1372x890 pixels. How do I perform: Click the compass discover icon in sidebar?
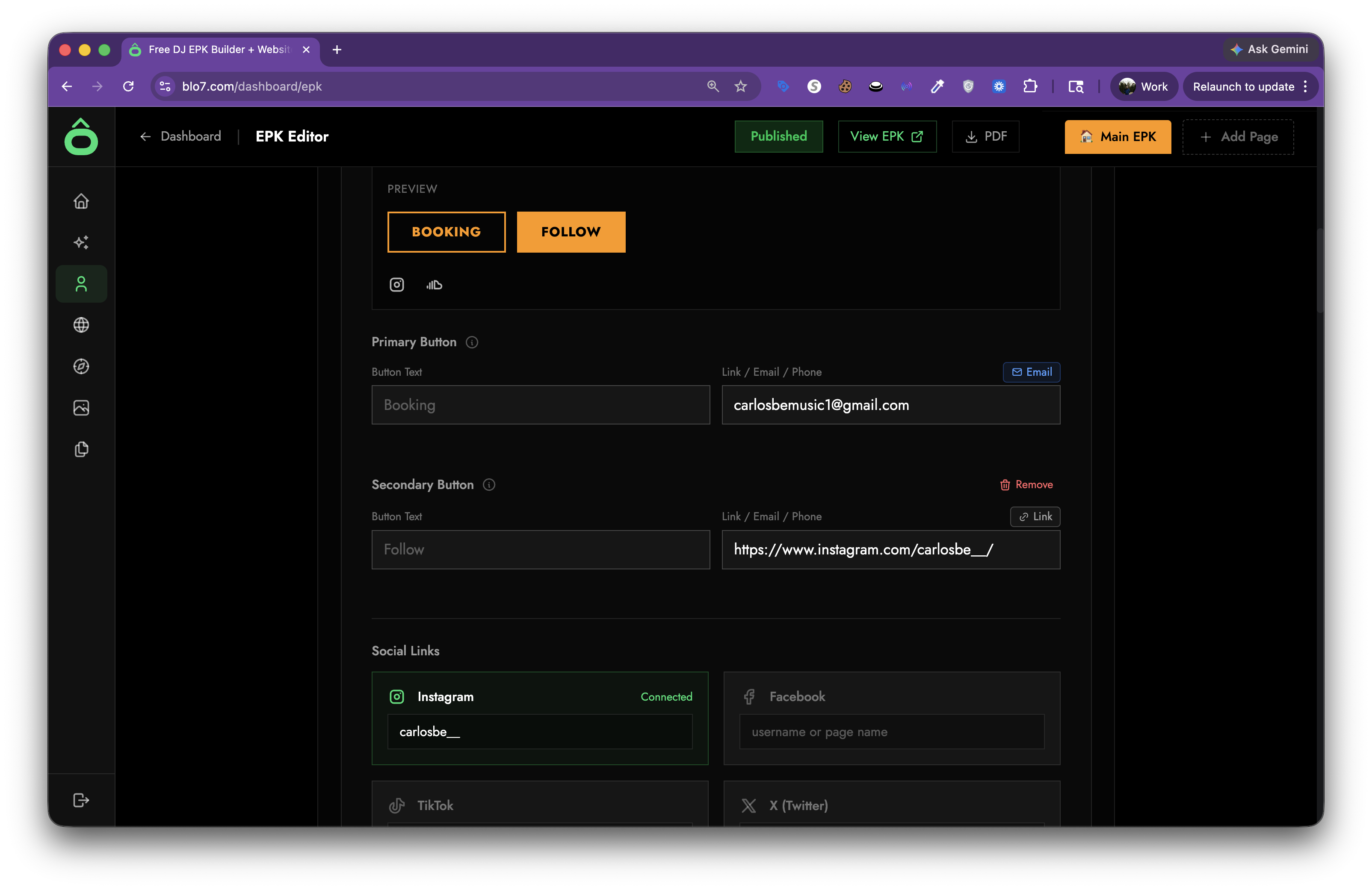81,366
